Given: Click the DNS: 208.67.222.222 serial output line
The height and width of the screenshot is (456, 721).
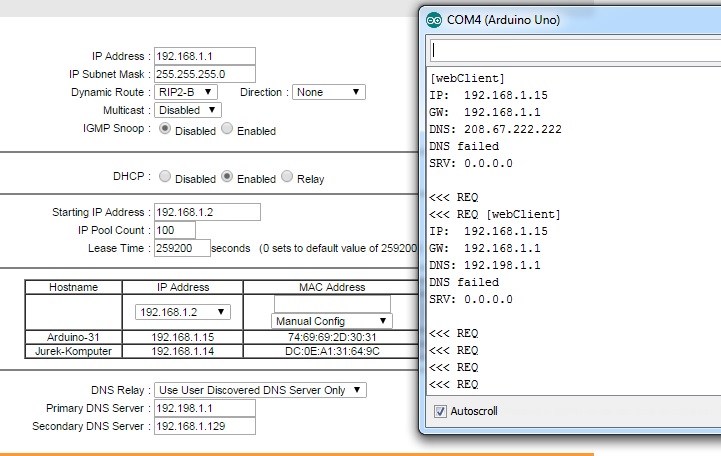Looking at the screenshot, I should 495,129.
